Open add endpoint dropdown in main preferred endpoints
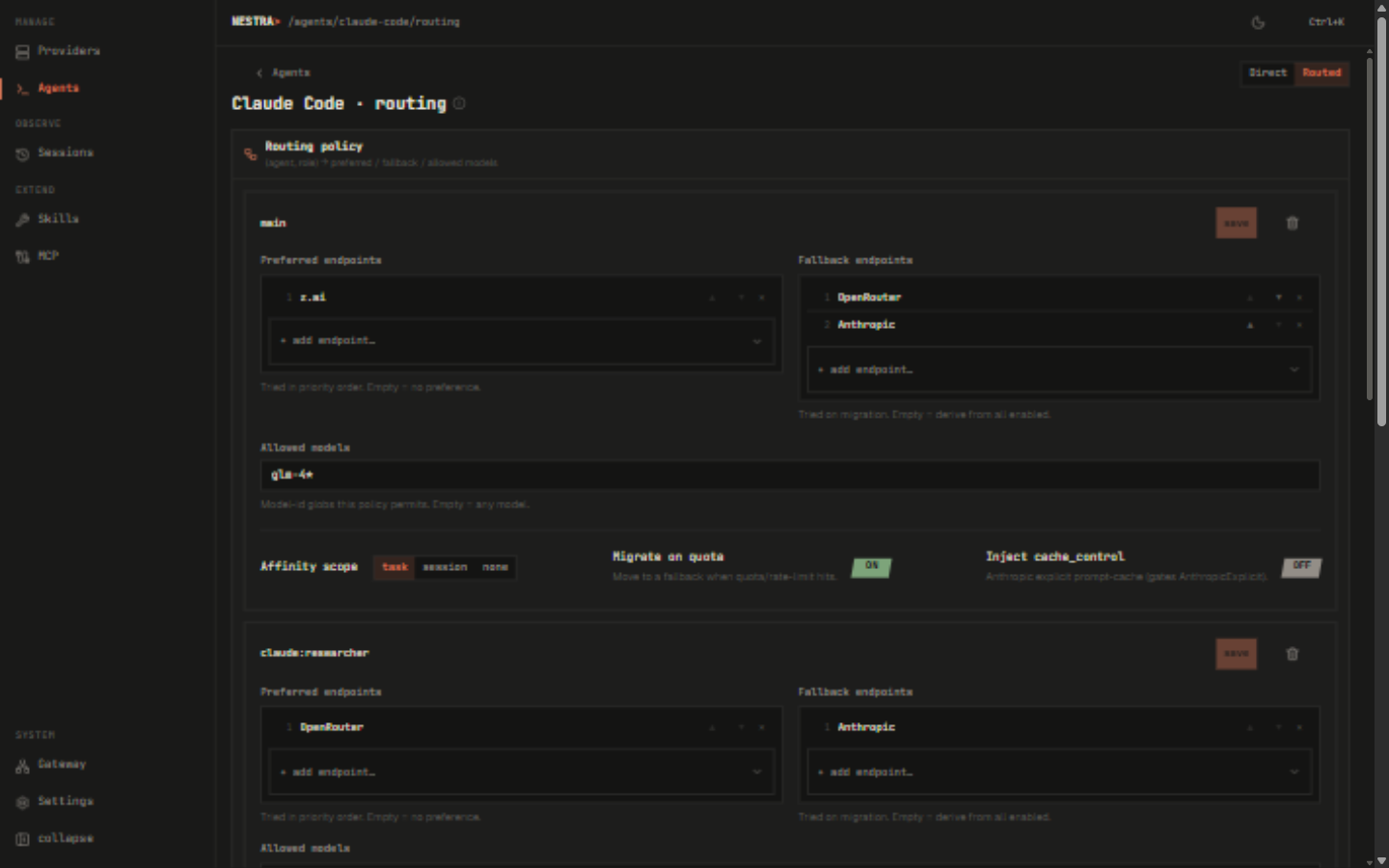Image resolution: width=1389 pixels, height=868 pixels. (x=522, y=341)
